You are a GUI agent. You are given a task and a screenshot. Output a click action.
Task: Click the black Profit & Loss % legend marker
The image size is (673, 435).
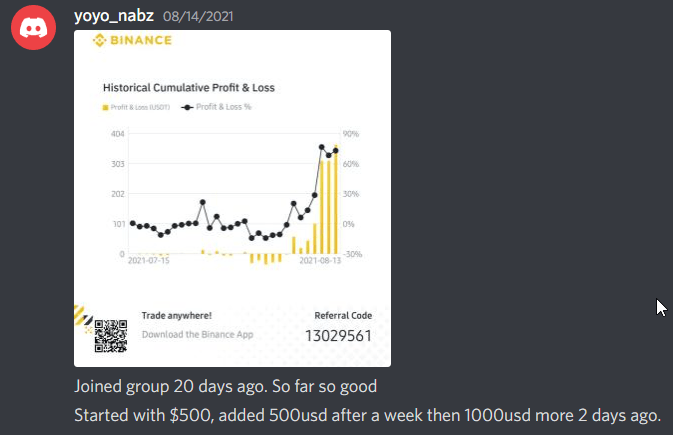(x=187, y=106)
